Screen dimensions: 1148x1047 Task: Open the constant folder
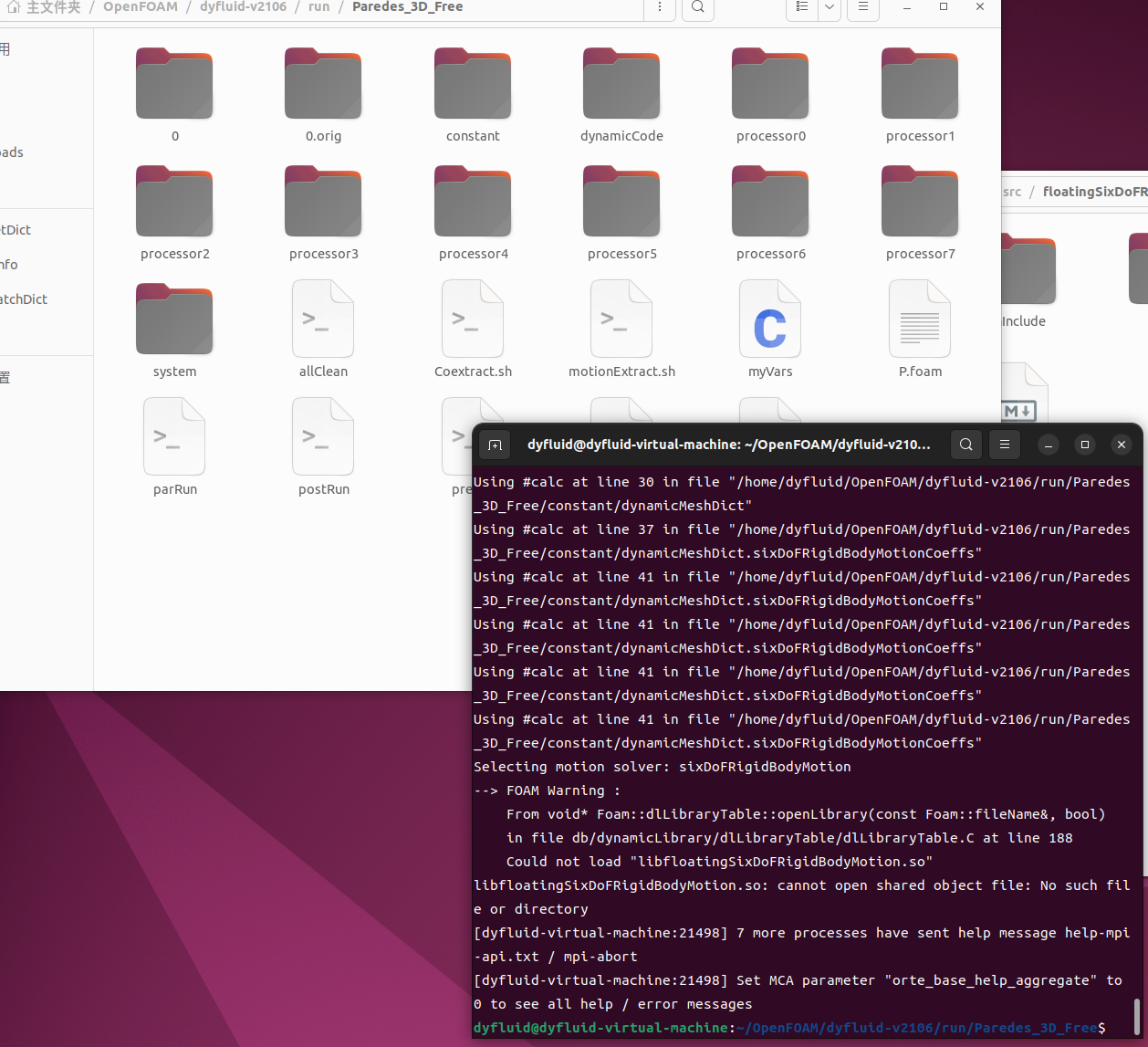[473, 84]
